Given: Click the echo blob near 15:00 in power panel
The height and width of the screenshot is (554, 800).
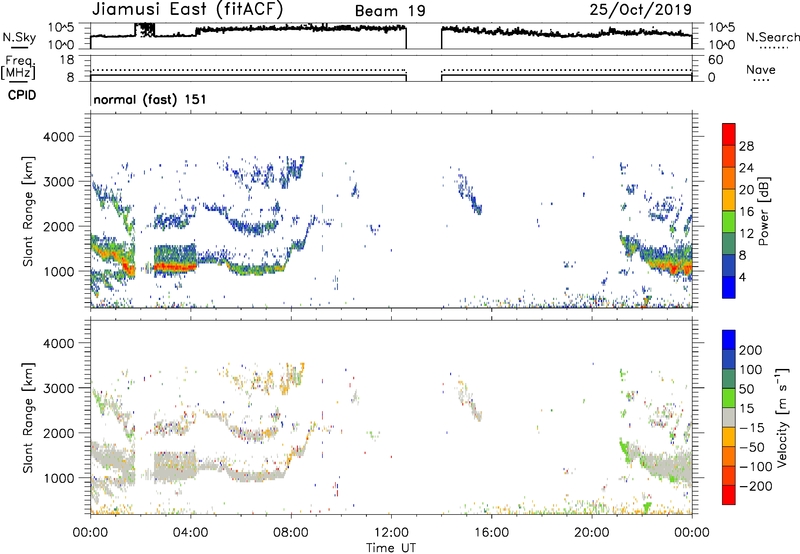Looking at the screenshot, I should (x=470, y=193).
